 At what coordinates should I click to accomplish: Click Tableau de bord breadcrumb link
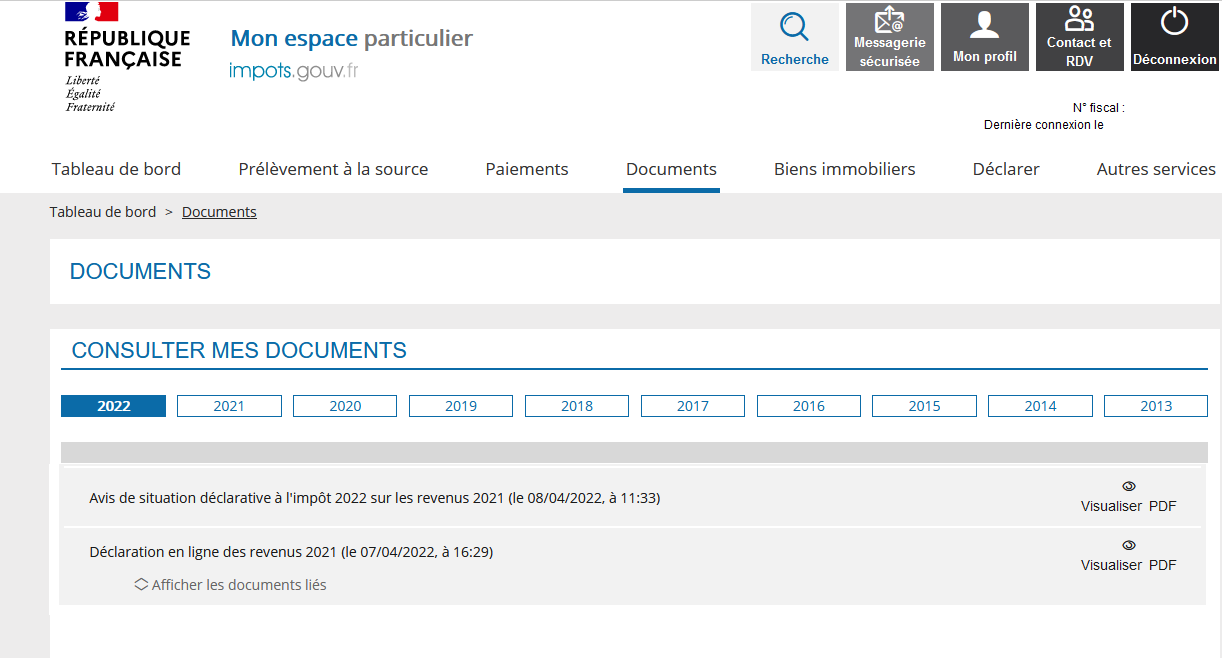click(x=103, y=212)
